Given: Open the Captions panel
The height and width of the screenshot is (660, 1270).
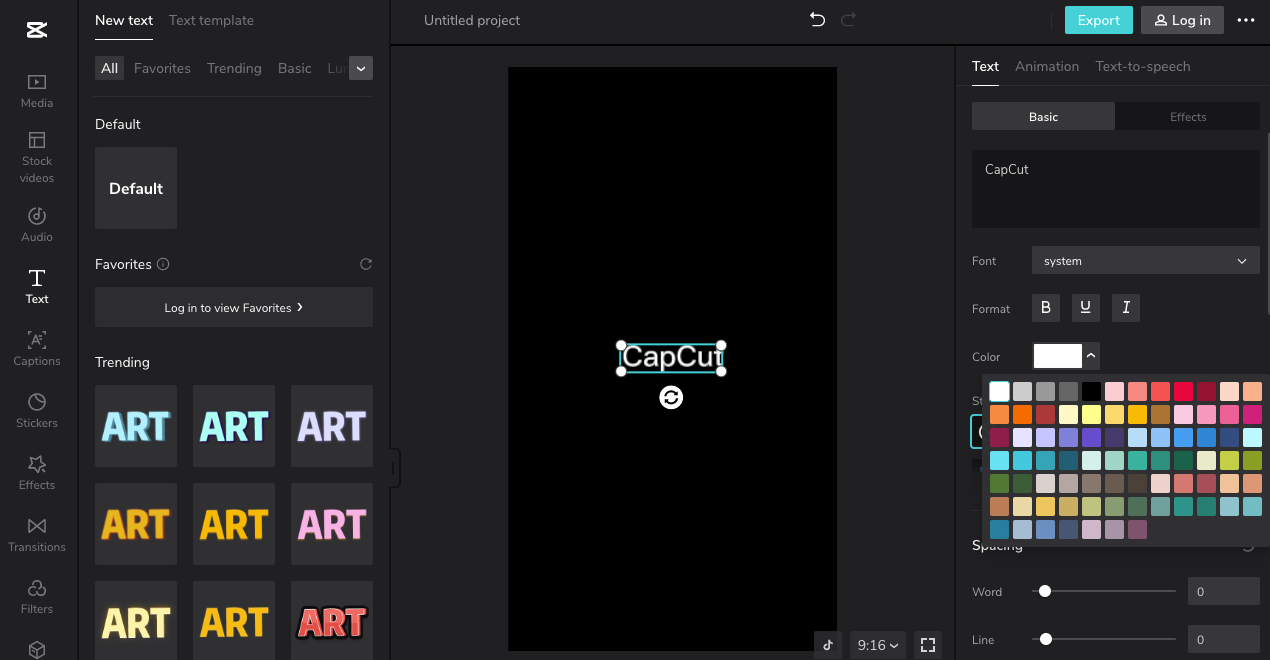Looking at the screenshot, I should [x=37, y=348].
